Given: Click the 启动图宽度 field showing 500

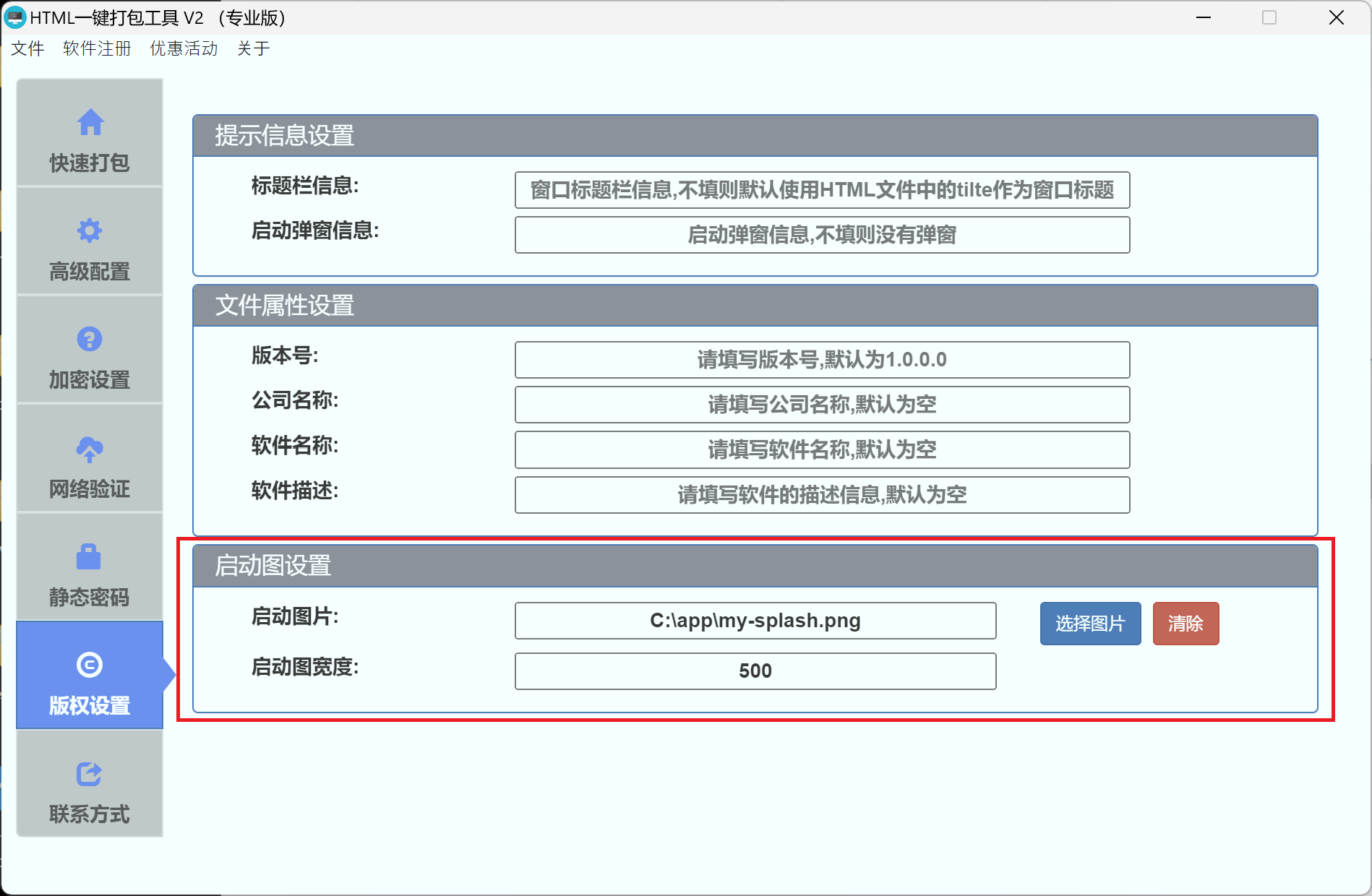Looking at the screenshot, I should tap(755, 671).
